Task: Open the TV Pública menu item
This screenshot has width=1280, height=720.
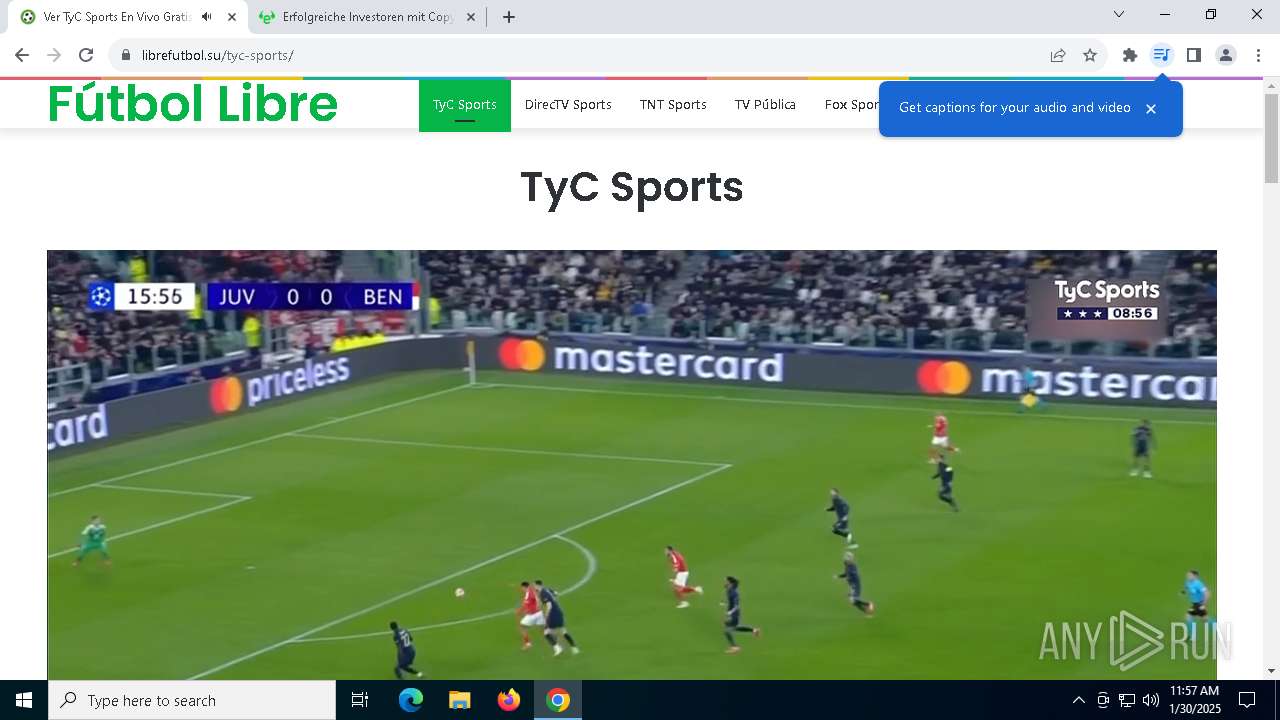Action: (x=765, y=105)
